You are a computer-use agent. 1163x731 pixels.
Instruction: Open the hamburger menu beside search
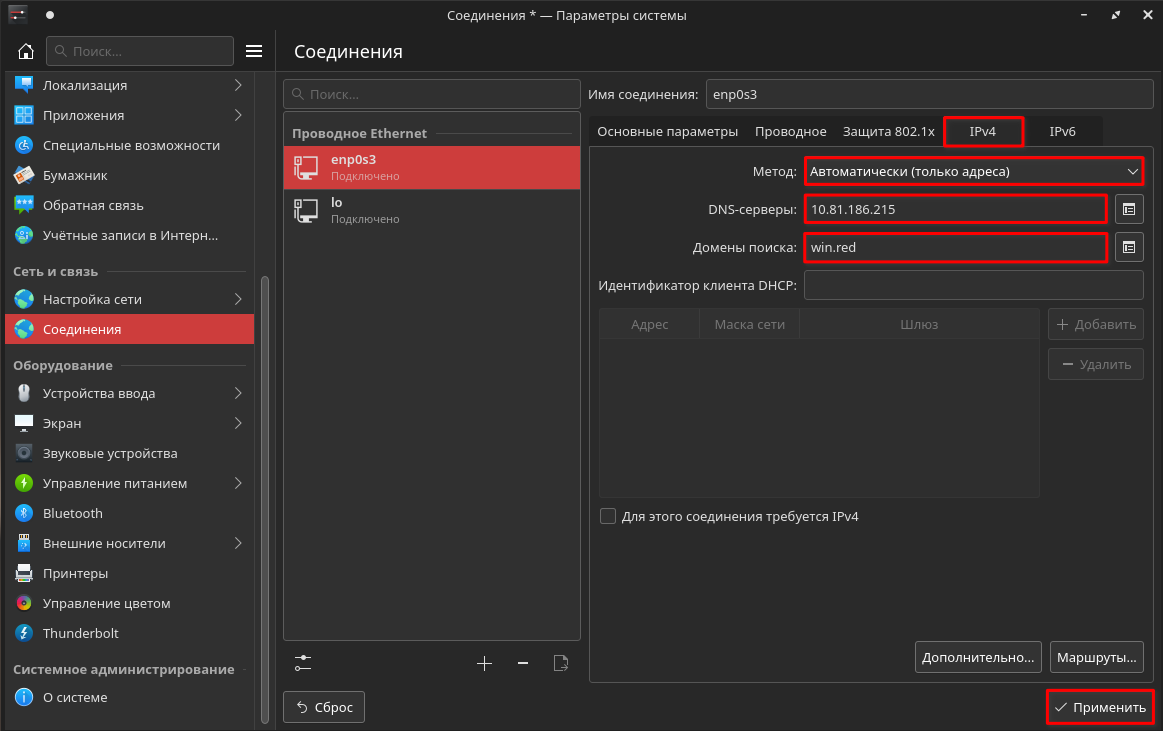pyautogui.click(x=254, y=51)
